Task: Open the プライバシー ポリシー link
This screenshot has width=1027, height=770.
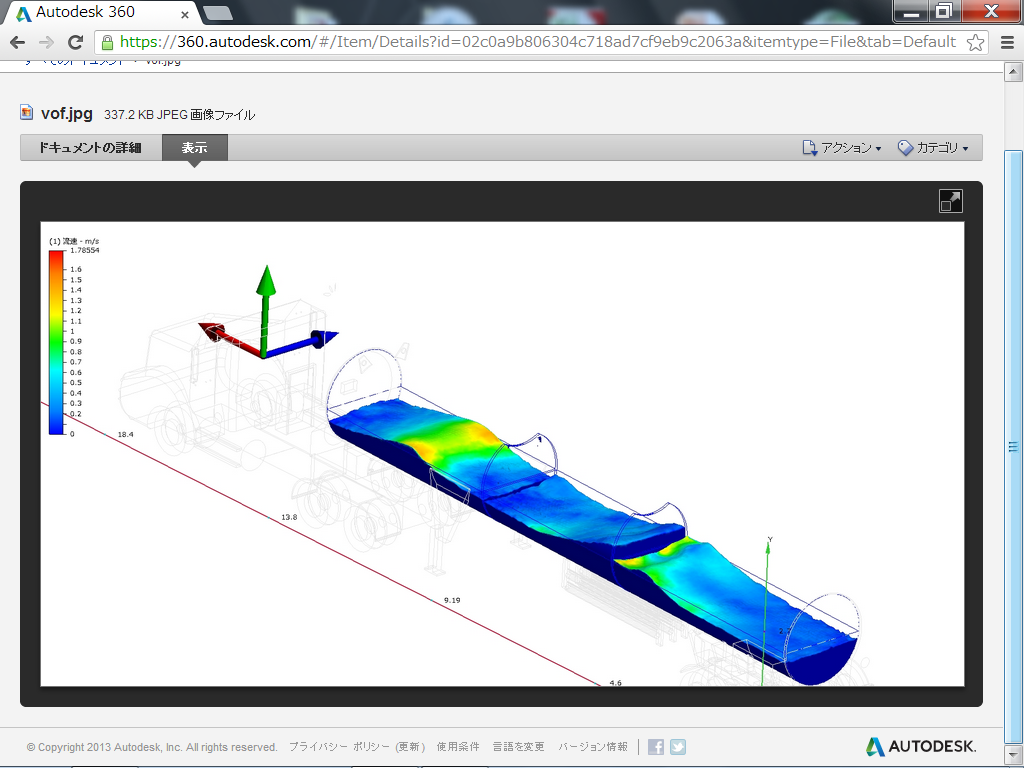Action: 357,747
